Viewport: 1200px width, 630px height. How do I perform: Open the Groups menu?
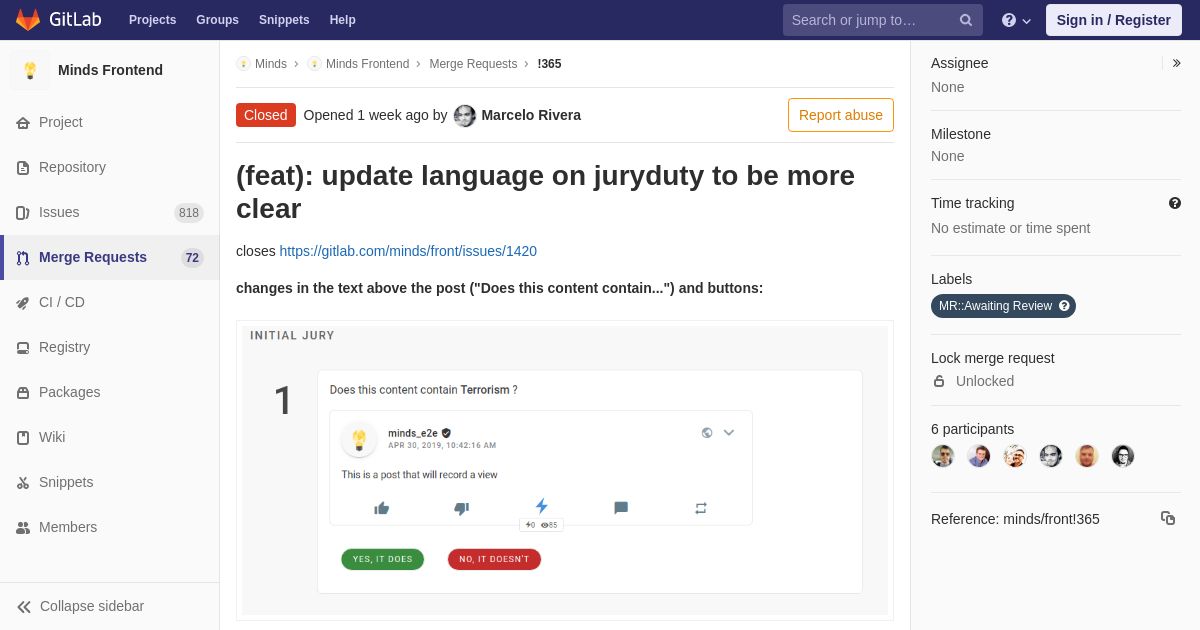(x=217, y=20)
